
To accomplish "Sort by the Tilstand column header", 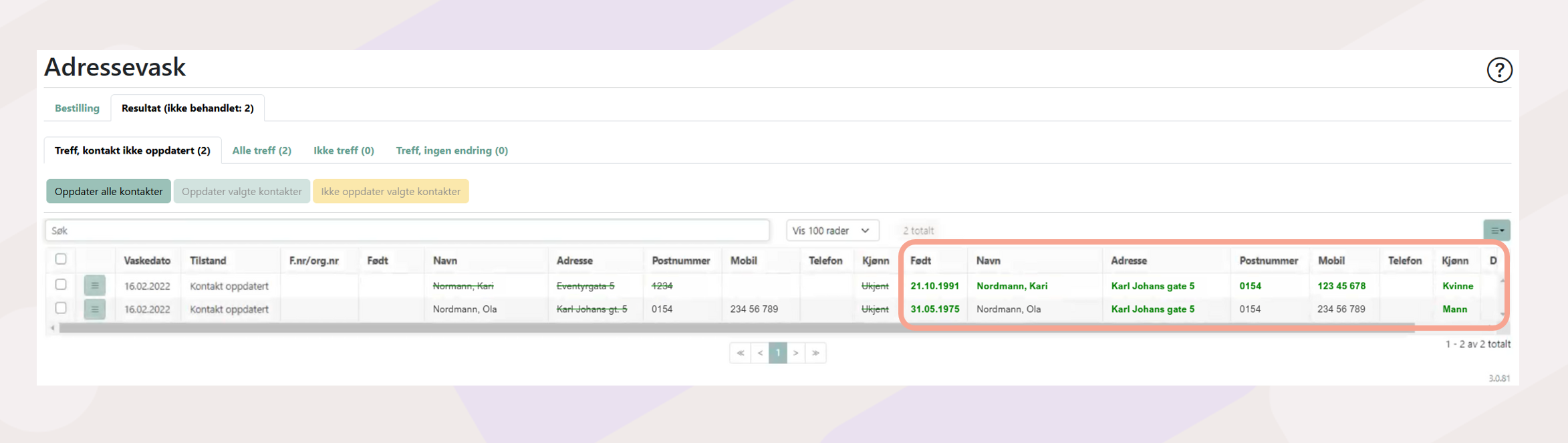I will point(208,261).
